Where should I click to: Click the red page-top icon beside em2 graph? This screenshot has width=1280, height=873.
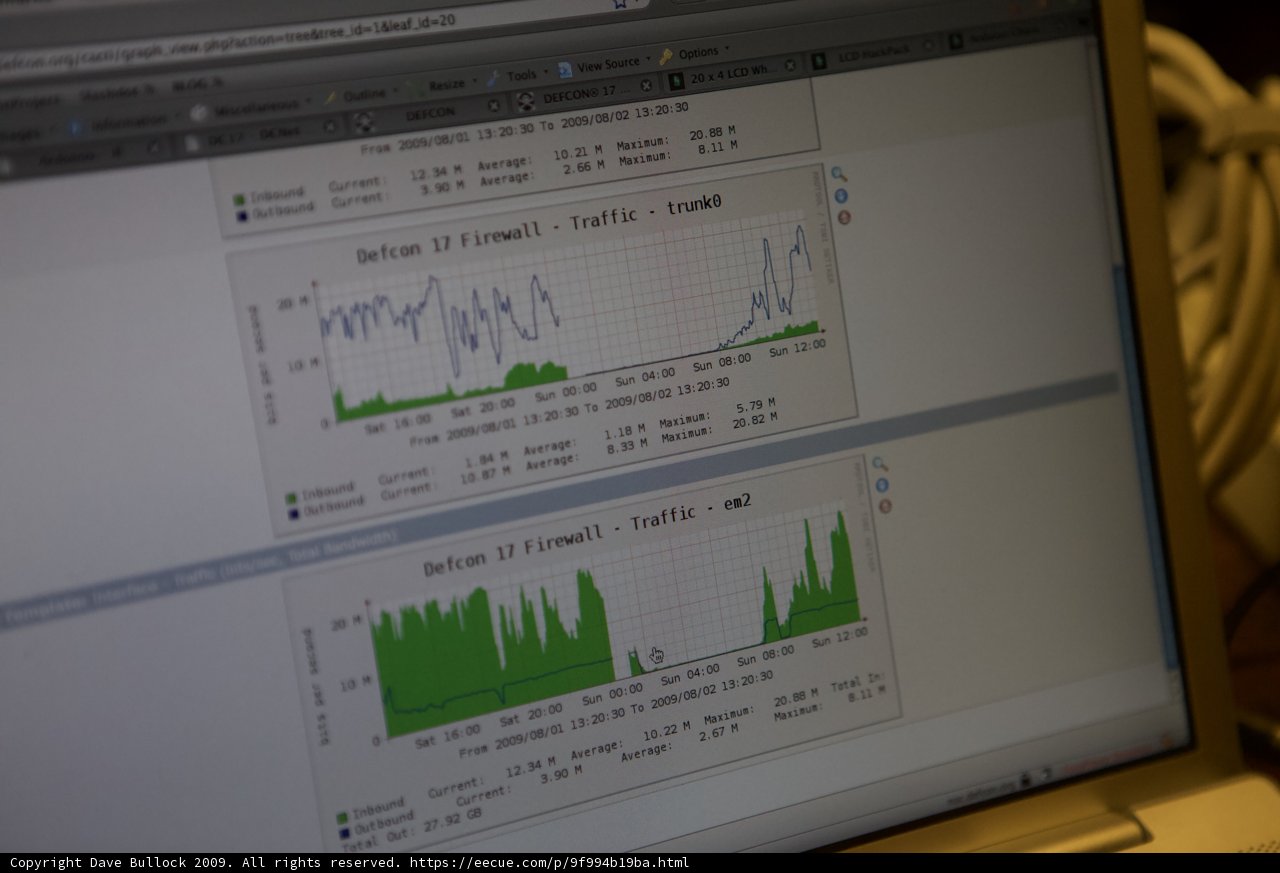click(885, 507)
